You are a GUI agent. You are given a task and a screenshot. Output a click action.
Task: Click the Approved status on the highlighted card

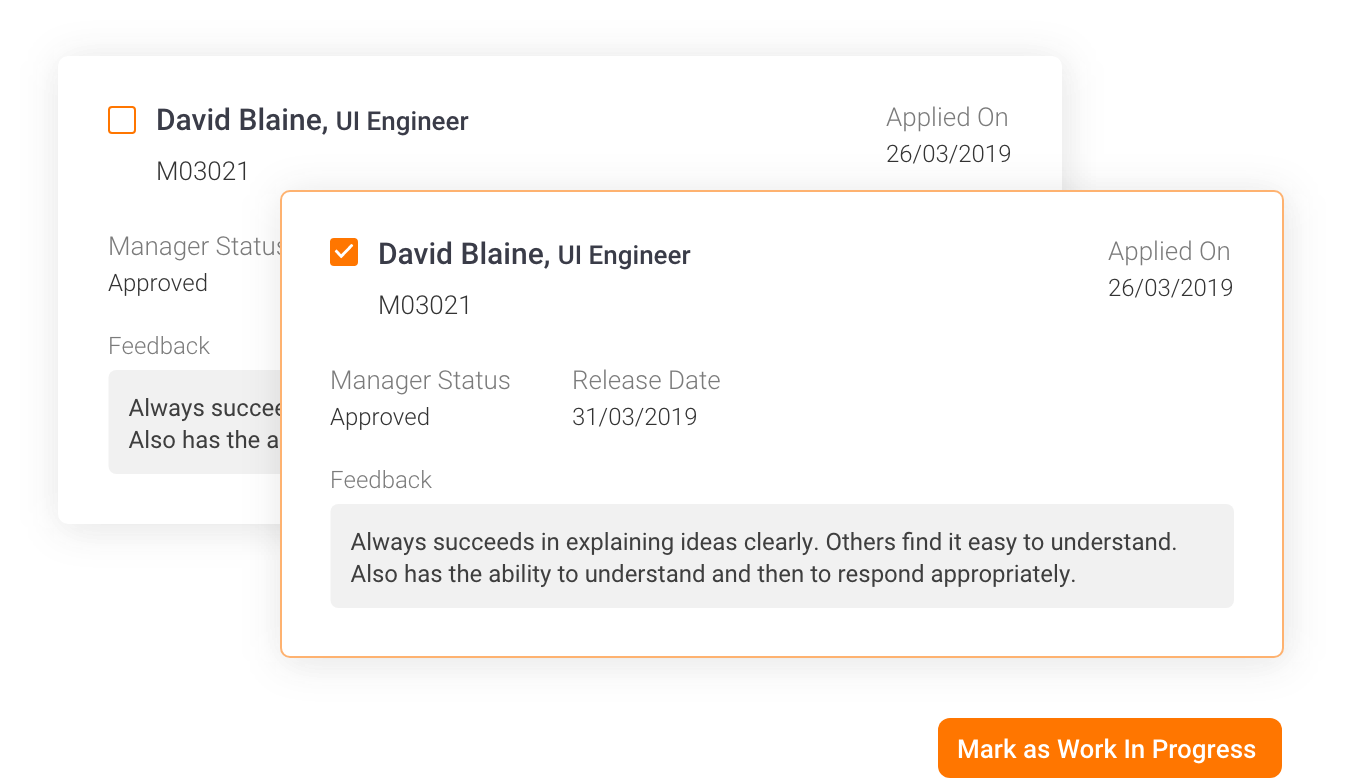tap(380, 417)
